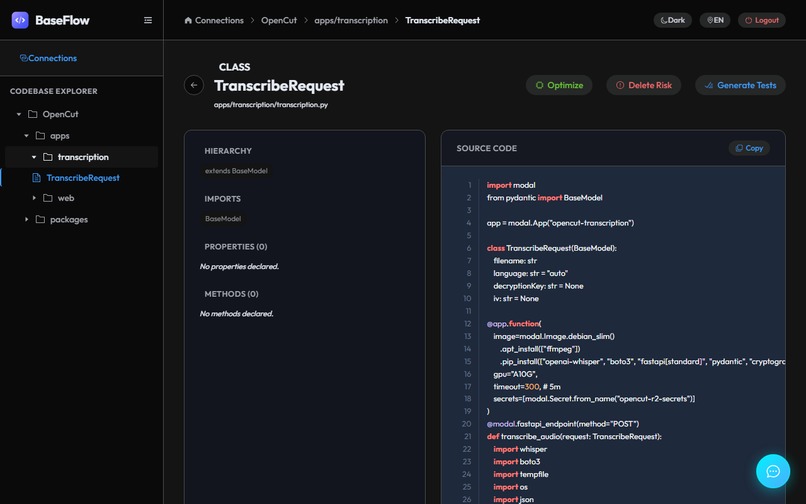Navigate to Connections breadcrumb
Image resolution: width=806 pixels, height=504 pixels.
tap(219, 21)
